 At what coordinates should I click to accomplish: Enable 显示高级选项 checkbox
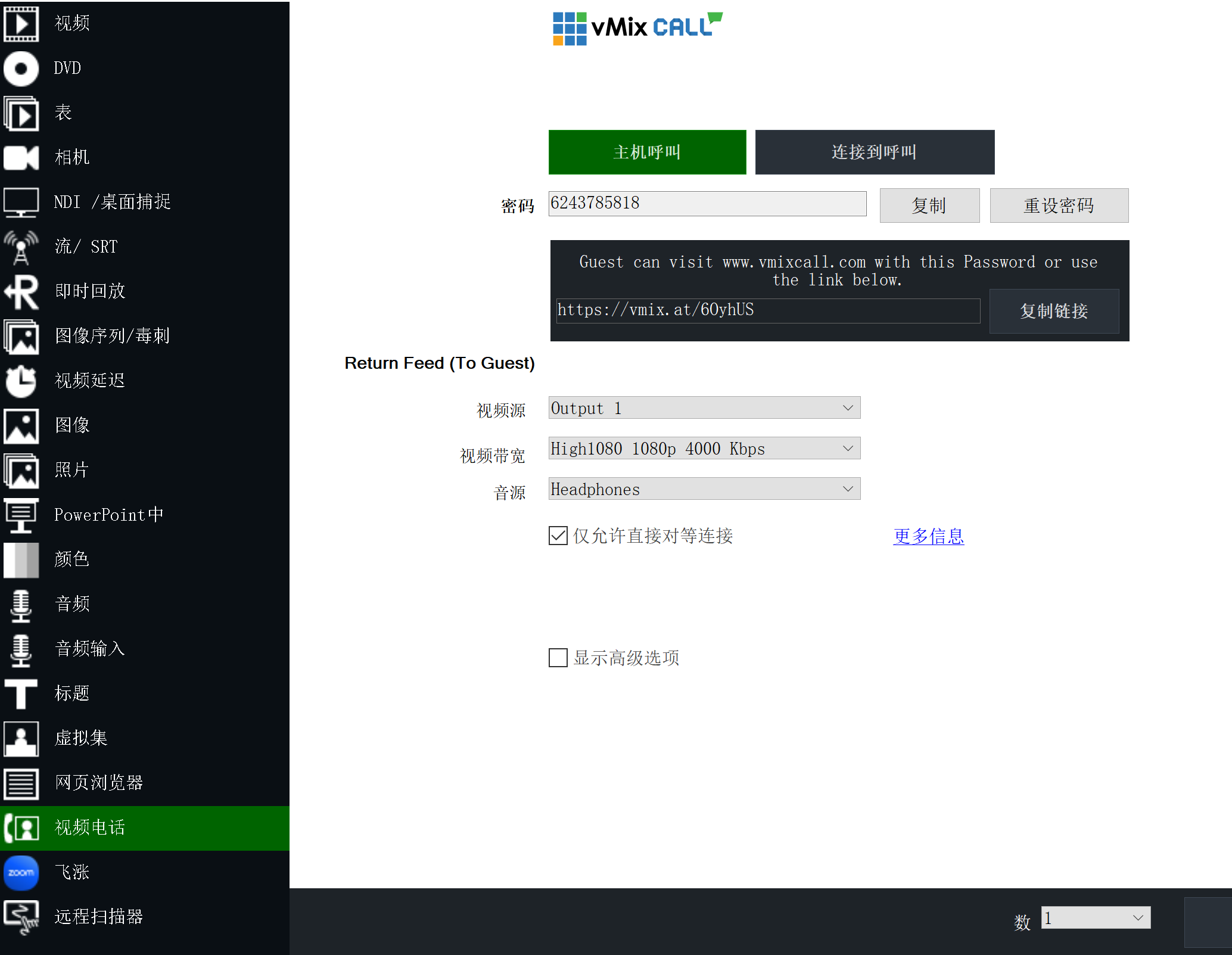click(558, 658)
